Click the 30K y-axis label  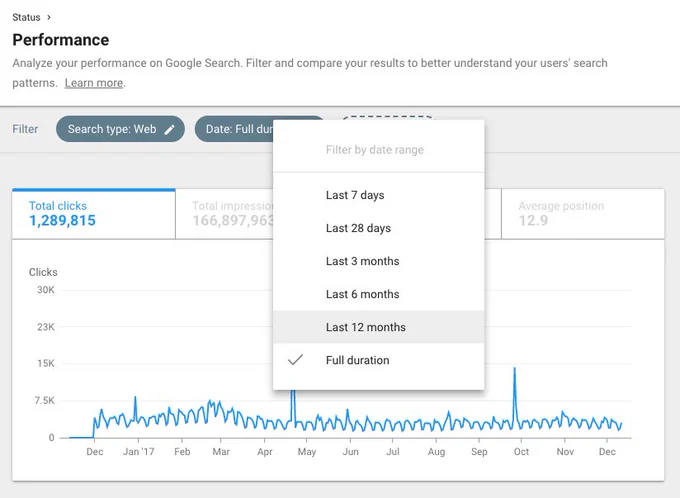coord(46,290)
